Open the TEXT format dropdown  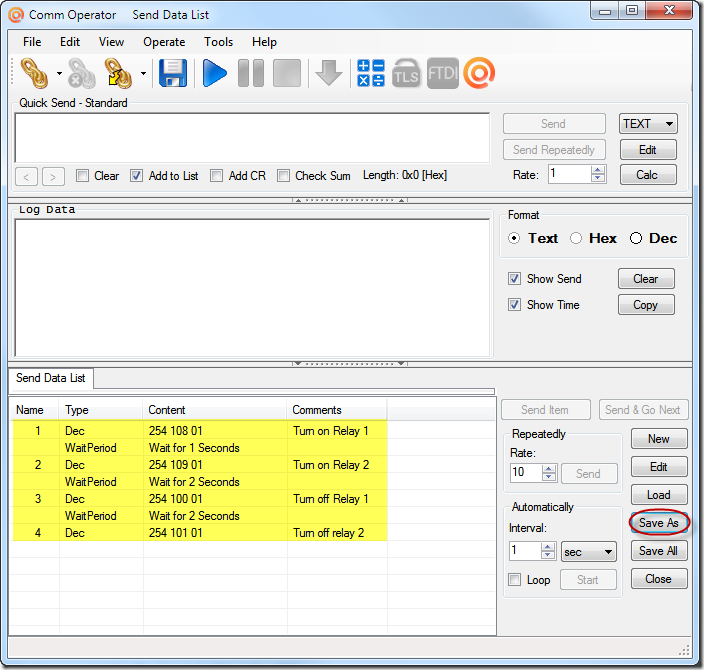(x=648, y=124)
